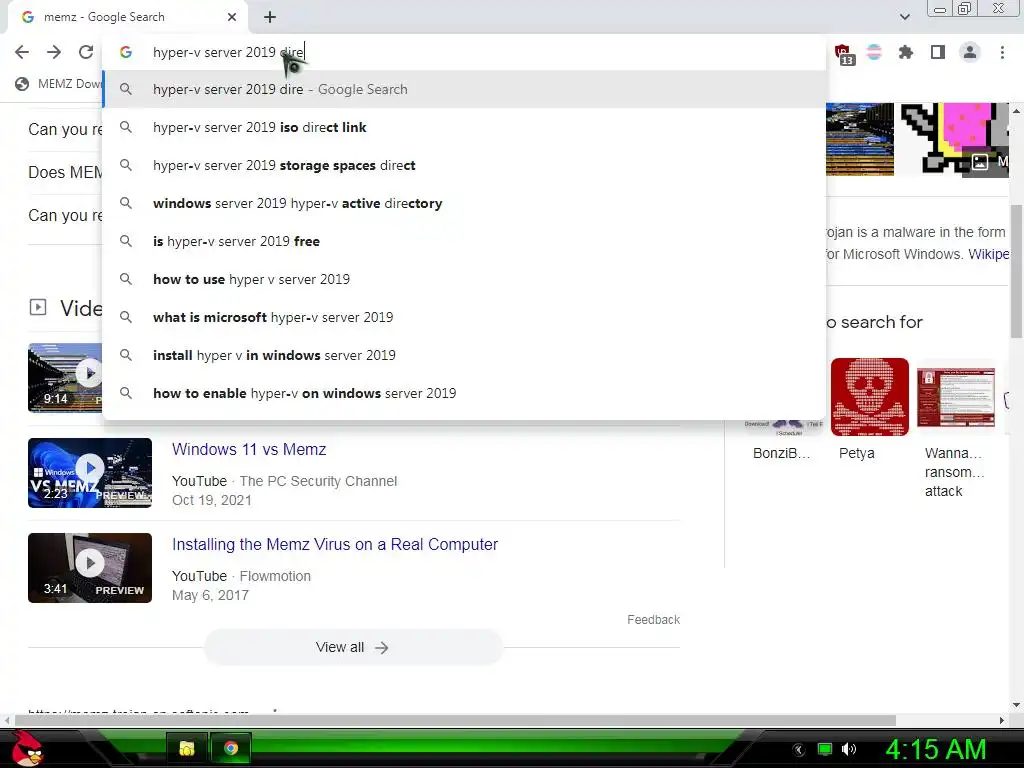The height and width of the screenshot is (768, 1024).
Task: Choose 'install hyper v in windows server 2019'
Action: (464, 355)
